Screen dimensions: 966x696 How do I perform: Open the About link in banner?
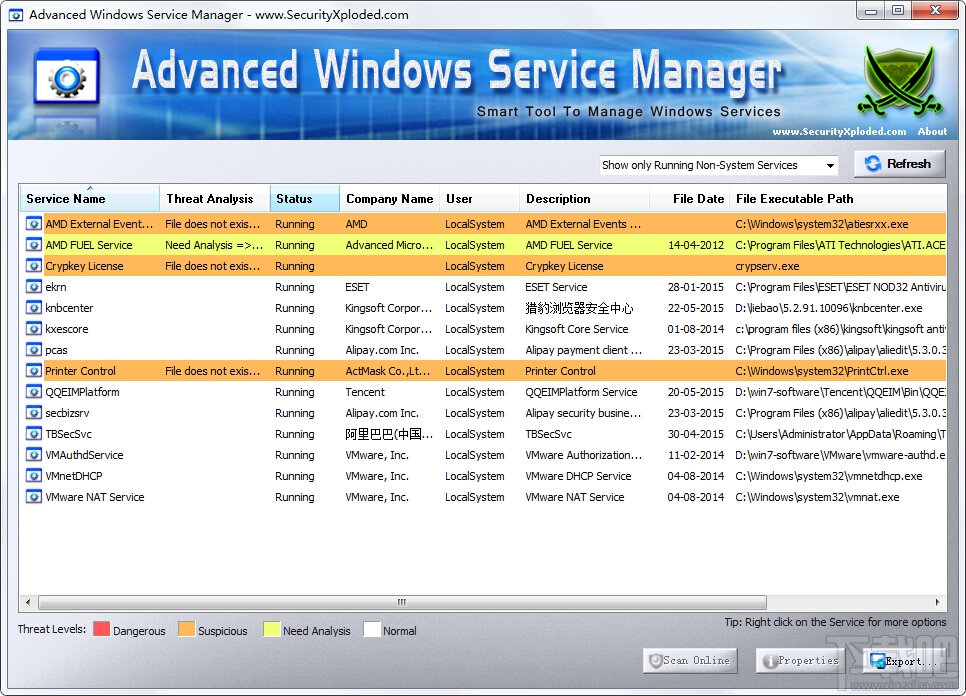pyautogui.click(x=932, y=131)
